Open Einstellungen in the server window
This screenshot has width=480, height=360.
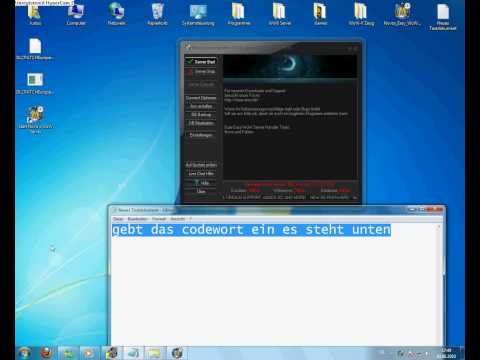pyautogui.click(x=201, y=135)
